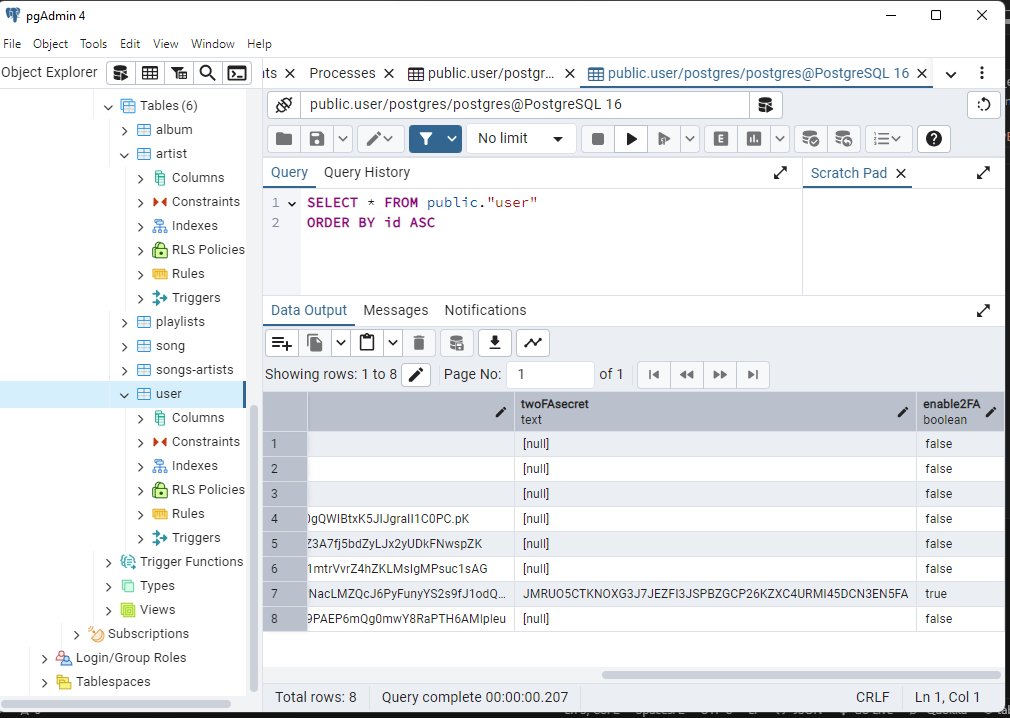This screenshot has height=718, width=1010.
Task: Click the Explain Analyze chart button
Action: (x=754, y=138)
